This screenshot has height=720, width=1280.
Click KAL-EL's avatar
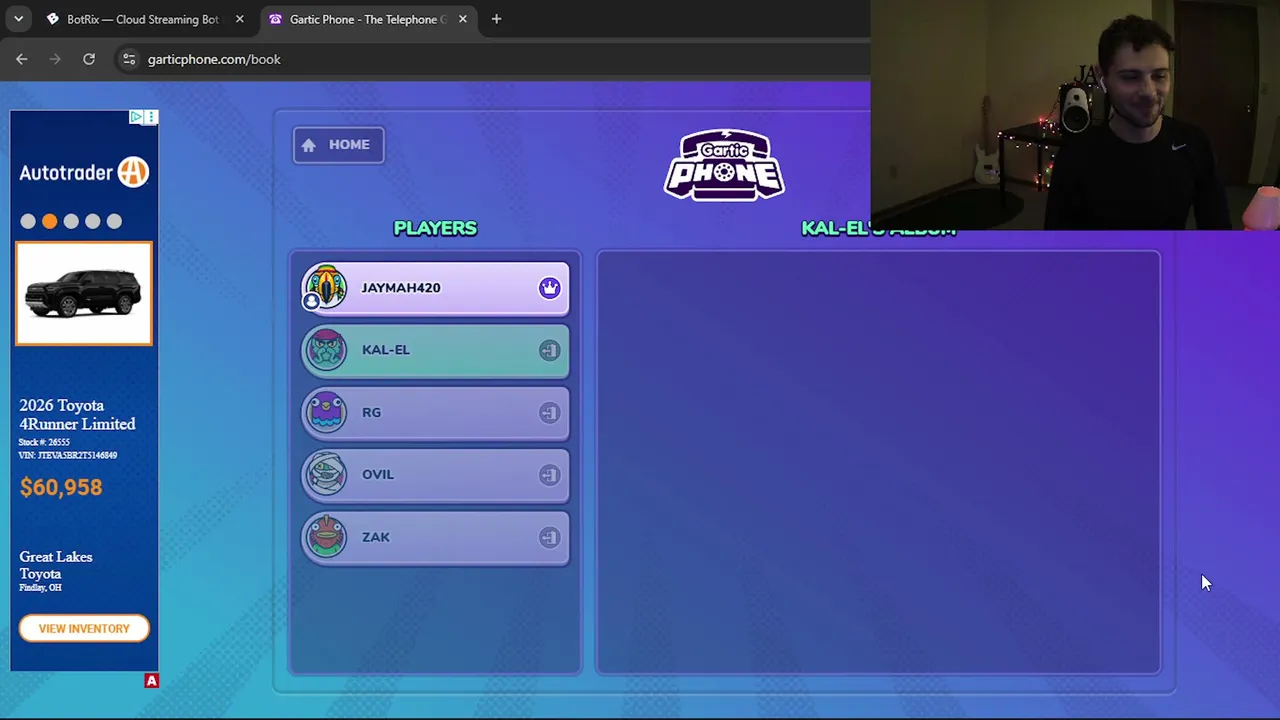(326, 350)
